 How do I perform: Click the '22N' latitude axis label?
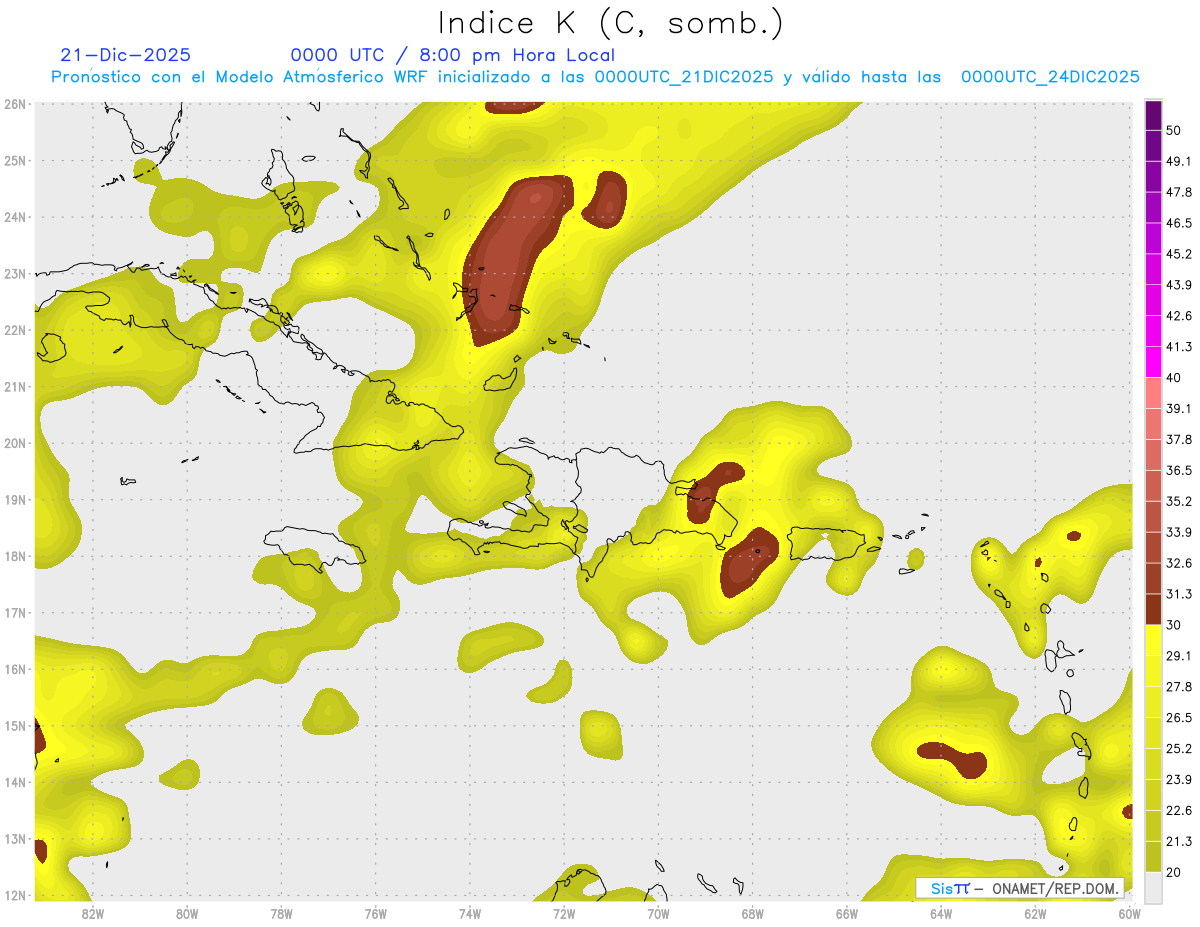15,330
